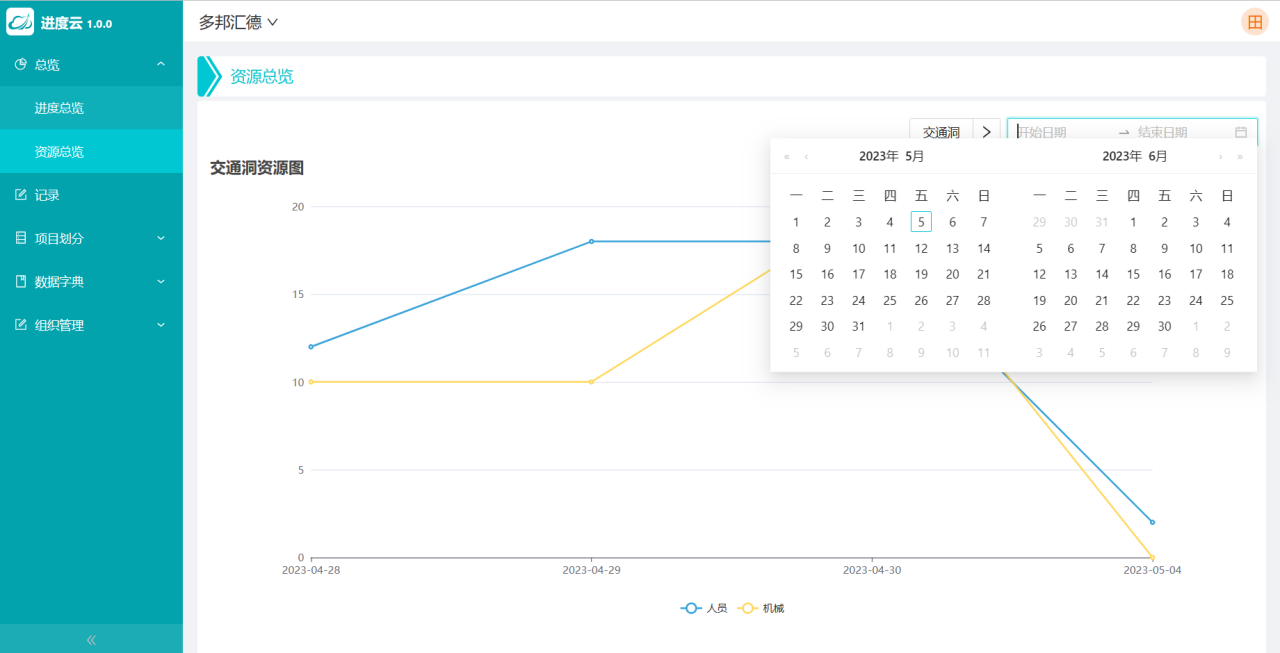1280x653 pixels.
Task: Go to next year in calendar
Action: (1240, 157)
